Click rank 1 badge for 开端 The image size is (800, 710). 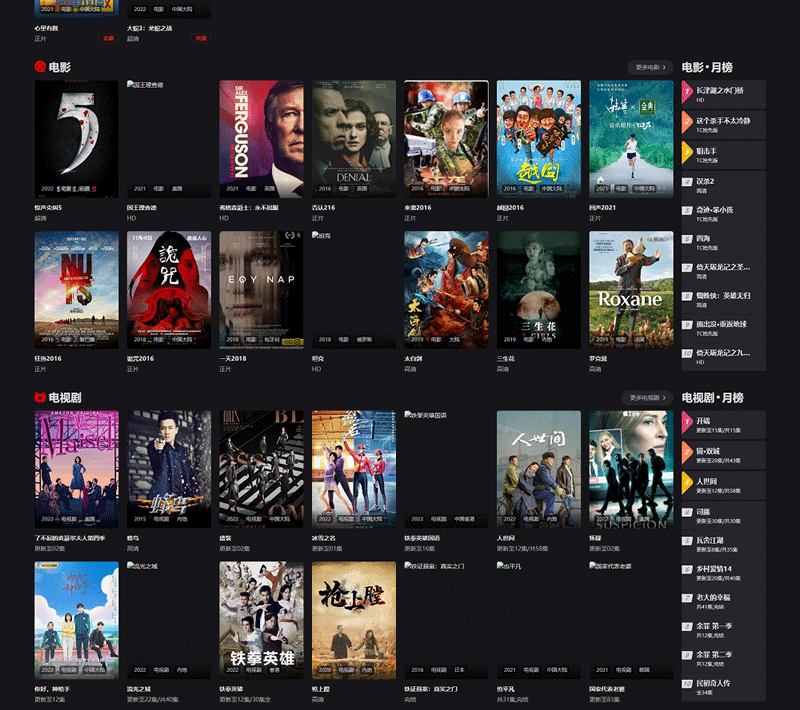pyautogui.click(x=687, y=423)
